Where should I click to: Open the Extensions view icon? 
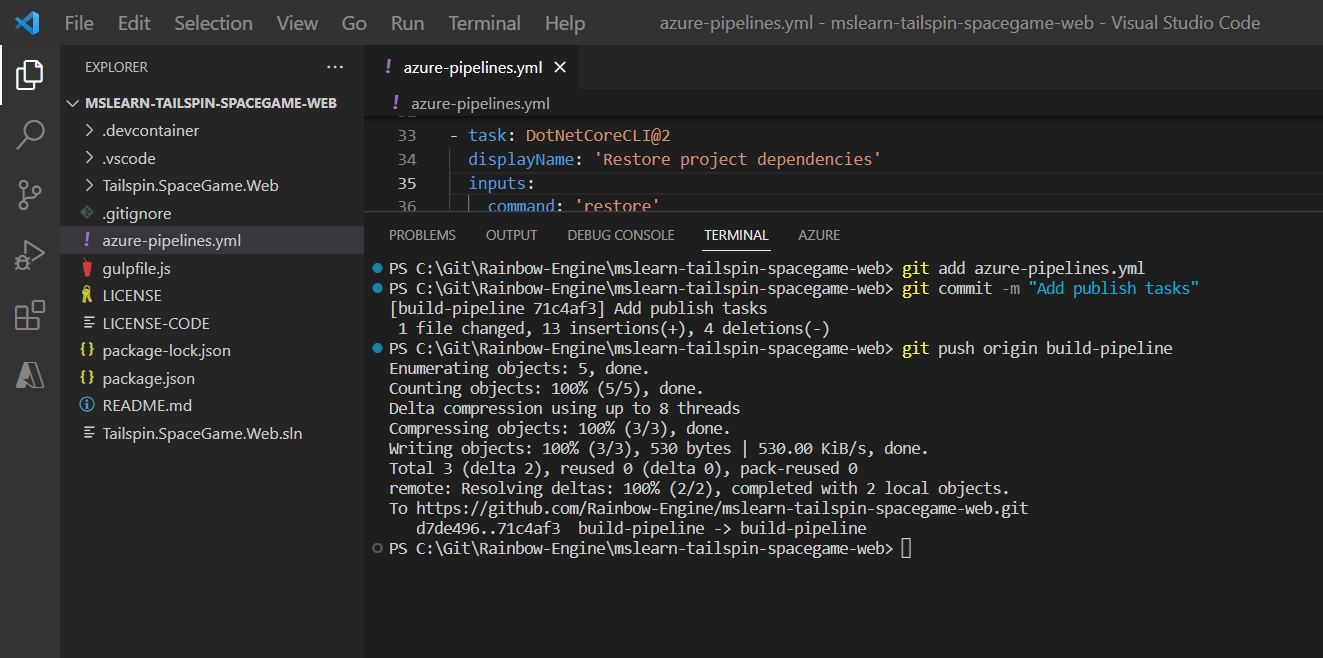pyautogui.click(x=30, y=316)
